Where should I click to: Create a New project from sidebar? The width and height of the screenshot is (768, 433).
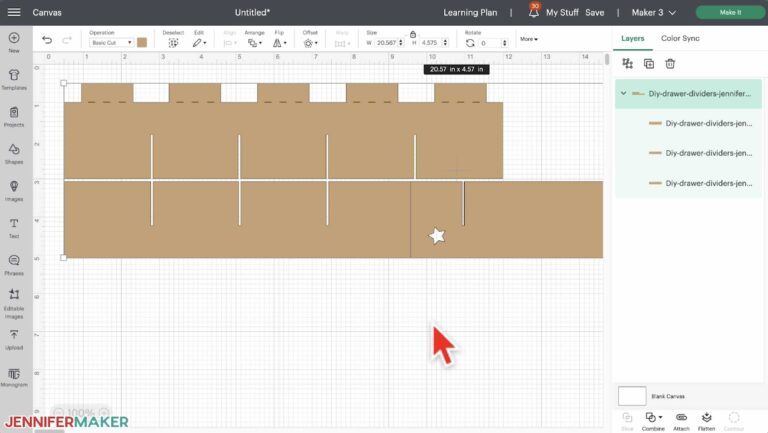pyautogui.click(x=14, y=43)
